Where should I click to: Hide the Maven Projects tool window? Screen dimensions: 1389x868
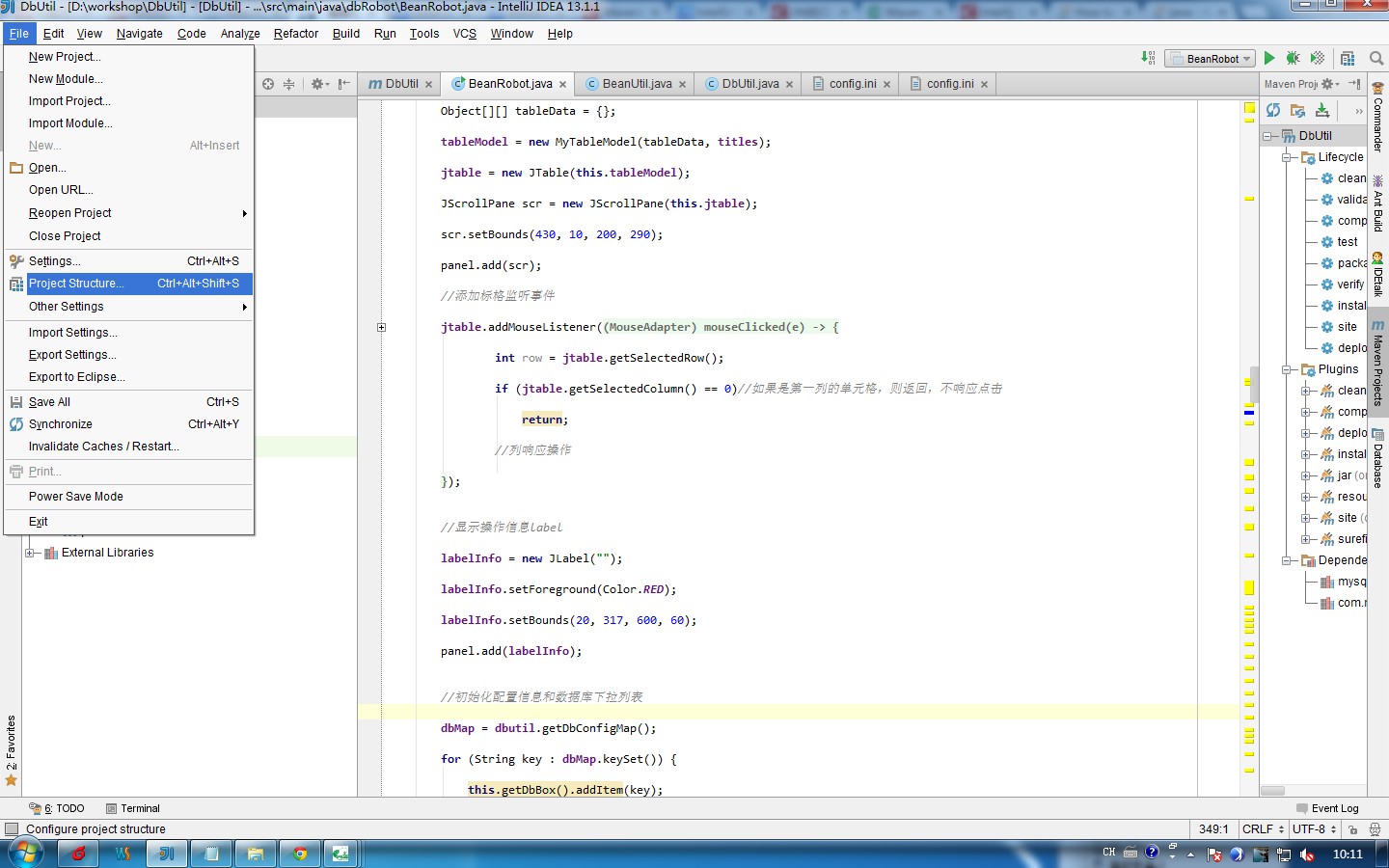(1354, 84)
